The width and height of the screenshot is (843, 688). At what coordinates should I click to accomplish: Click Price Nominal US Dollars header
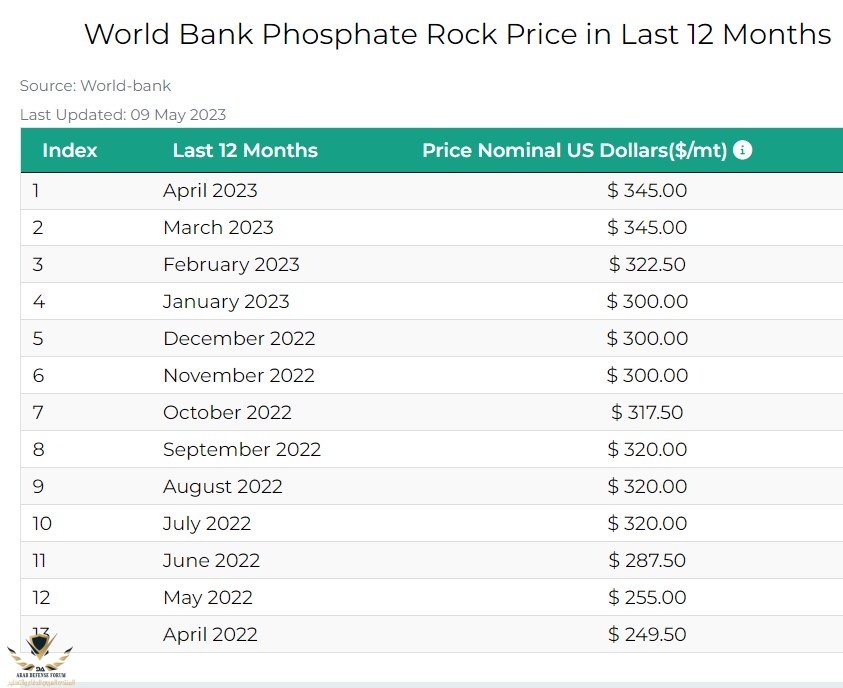pos(575,150)
